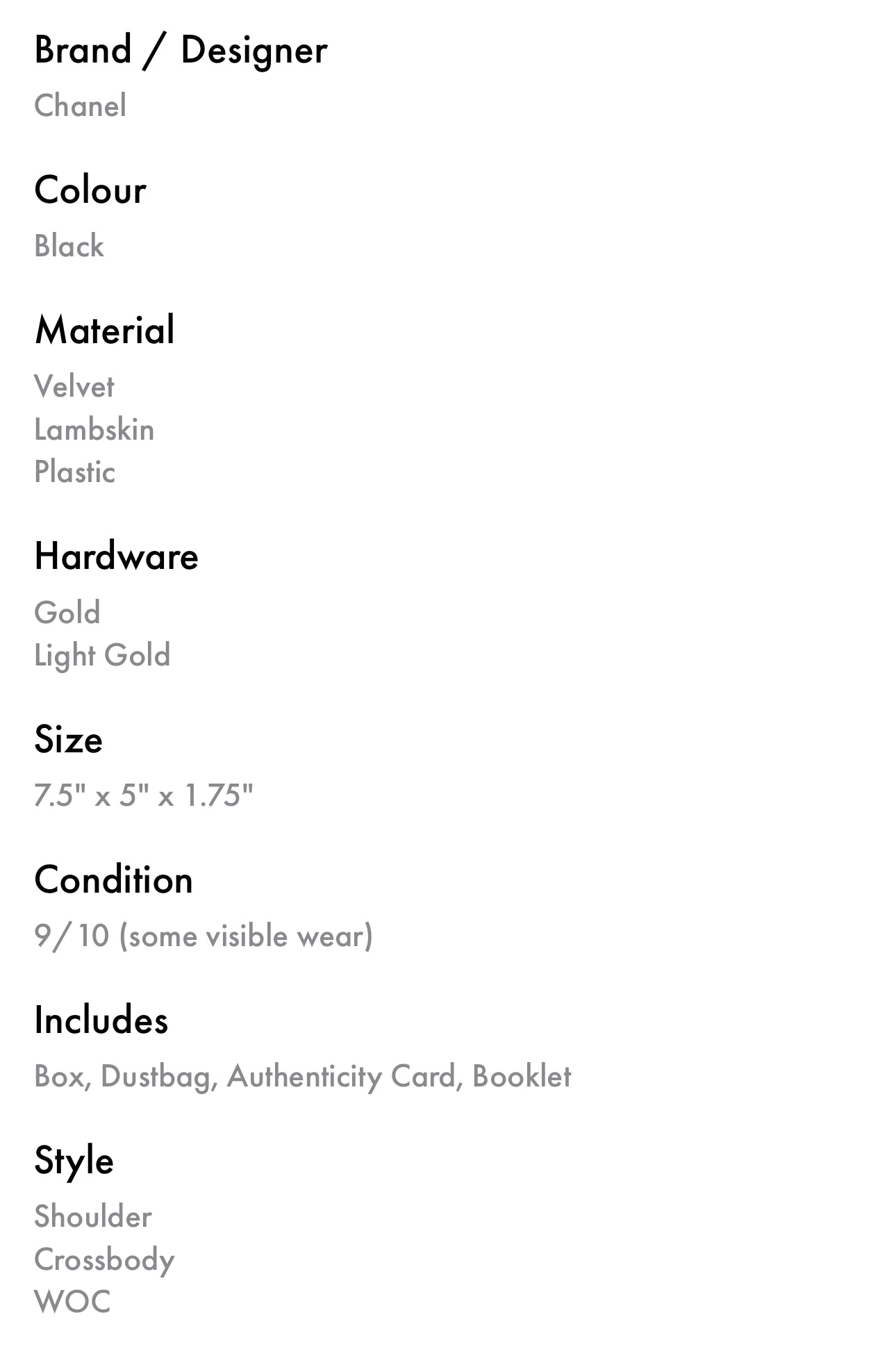Select the 'Light Gold' hardware entry
Screen dimensions: 896x1356
(x=102, y=656)
